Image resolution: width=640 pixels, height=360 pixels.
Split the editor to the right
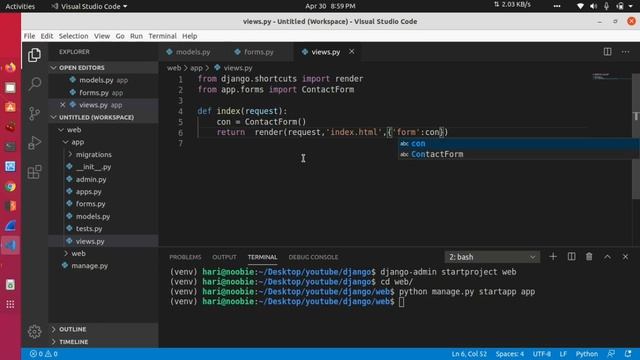607,52
